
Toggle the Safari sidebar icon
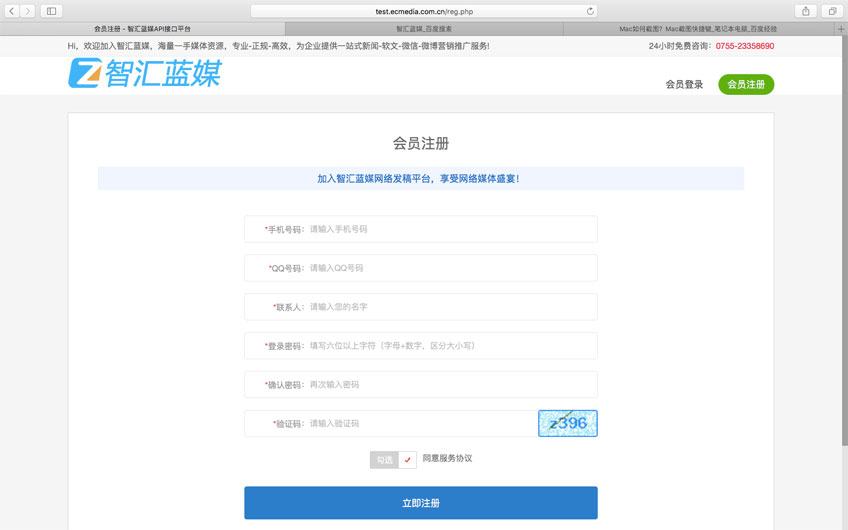[52, 11]
